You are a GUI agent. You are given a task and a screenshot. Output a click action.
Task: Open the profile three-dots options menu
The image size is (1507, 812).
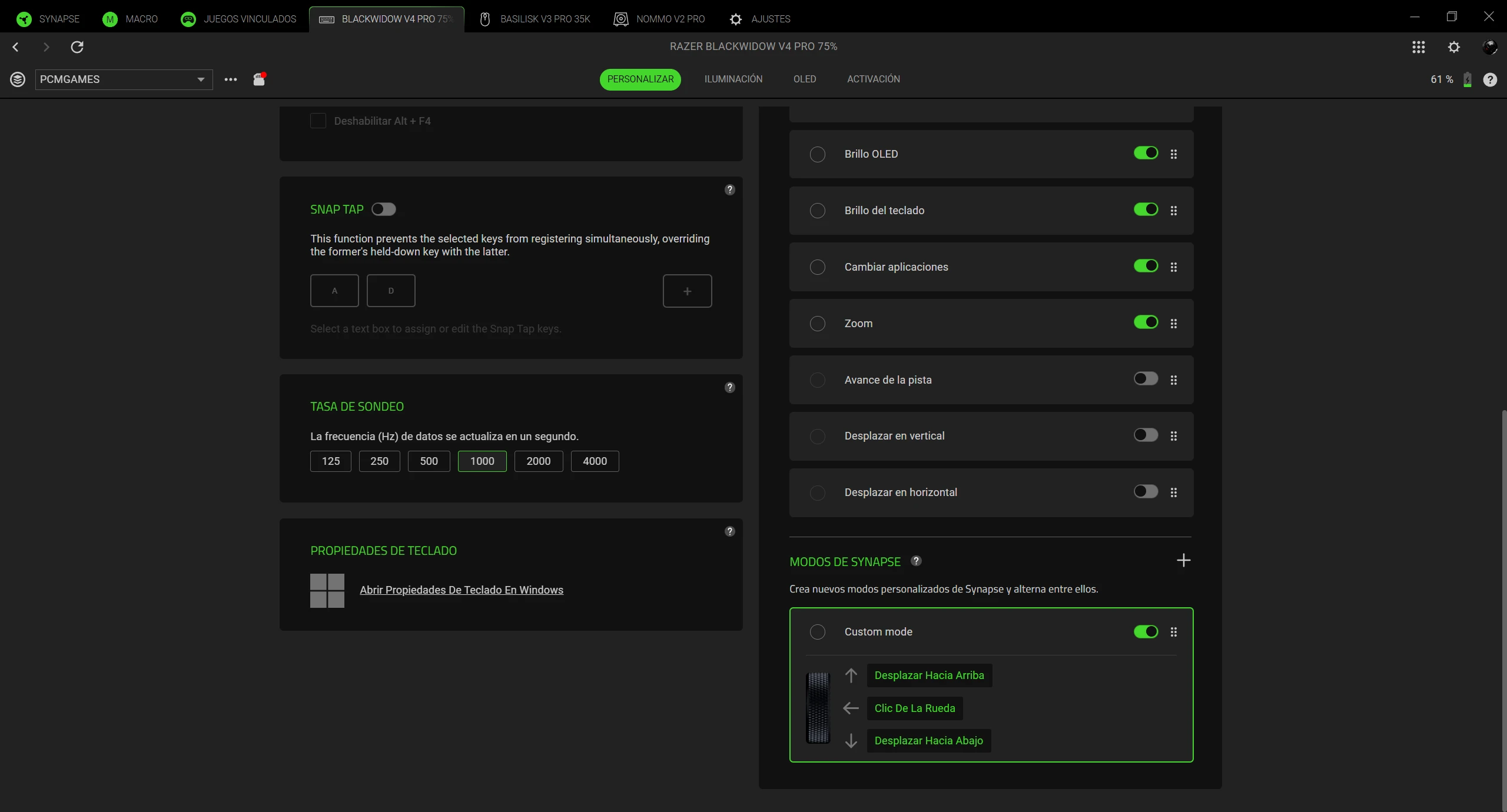click(x=231, y=79)
